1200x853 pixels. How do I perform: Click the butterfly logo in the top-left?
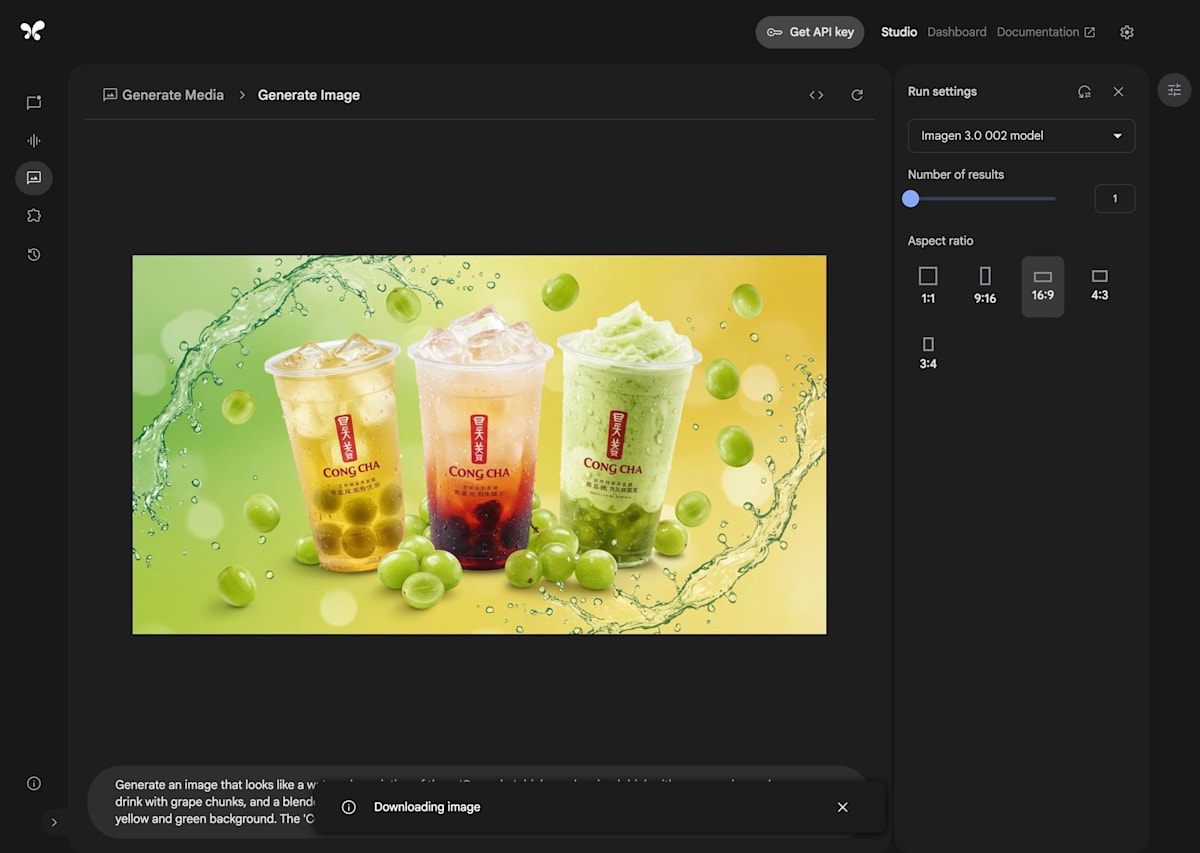(32, 31)
